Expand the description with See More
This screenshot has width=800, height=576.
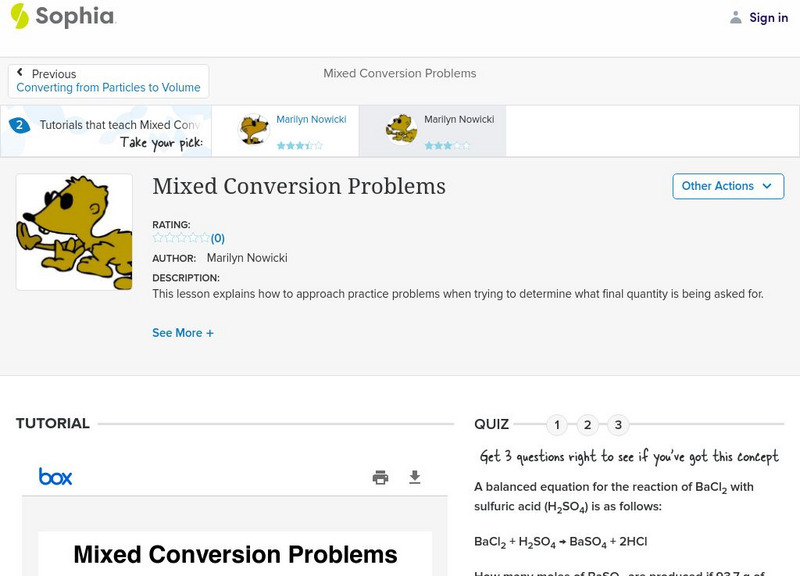[183, 332]
